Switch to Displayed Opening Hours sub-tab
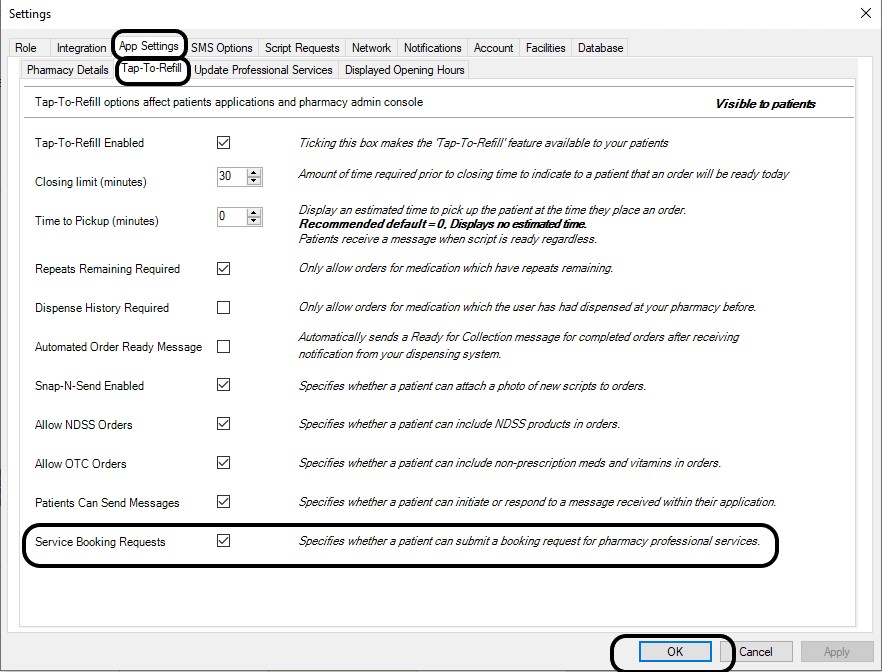882x672 pixels. coord(404,70)
